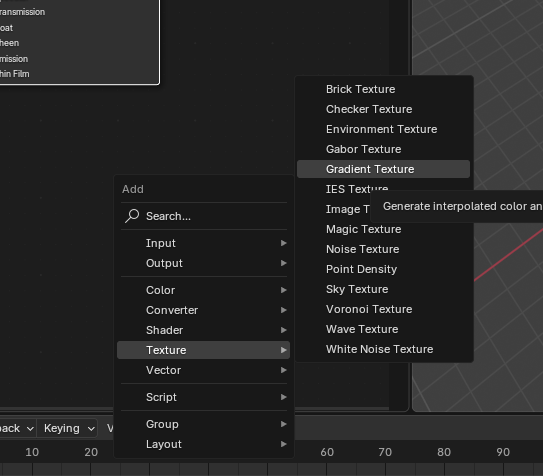This screenshot has height=476, width=543.
Task: Open the Converter submenu
Action: click(204, 310)
